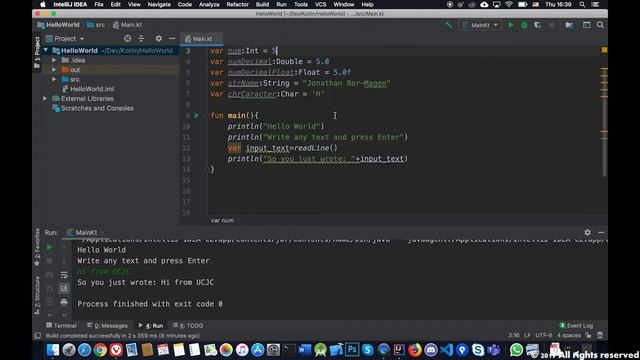This screenshot has height=360, width=640.
Task: Click on 'Process finished with exit code 0'
Action: [x=150, y=304]
